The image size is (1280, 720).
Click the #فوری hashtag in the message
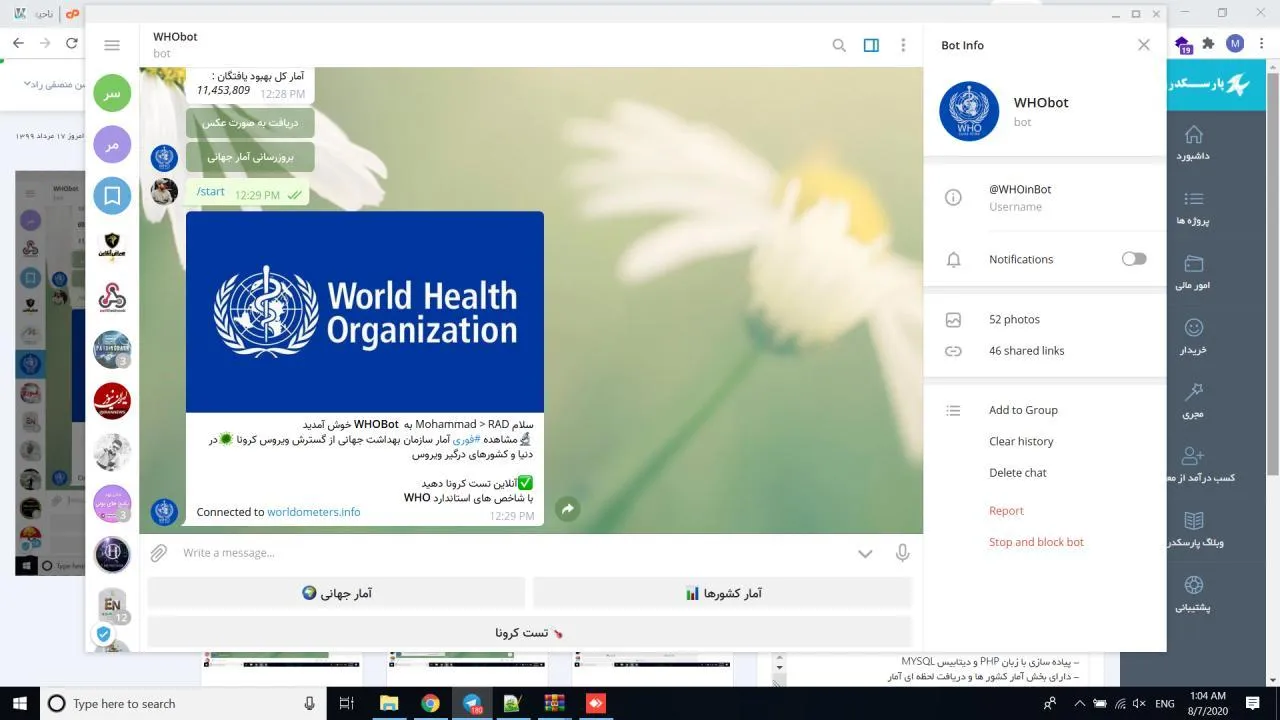click(466, 439)
